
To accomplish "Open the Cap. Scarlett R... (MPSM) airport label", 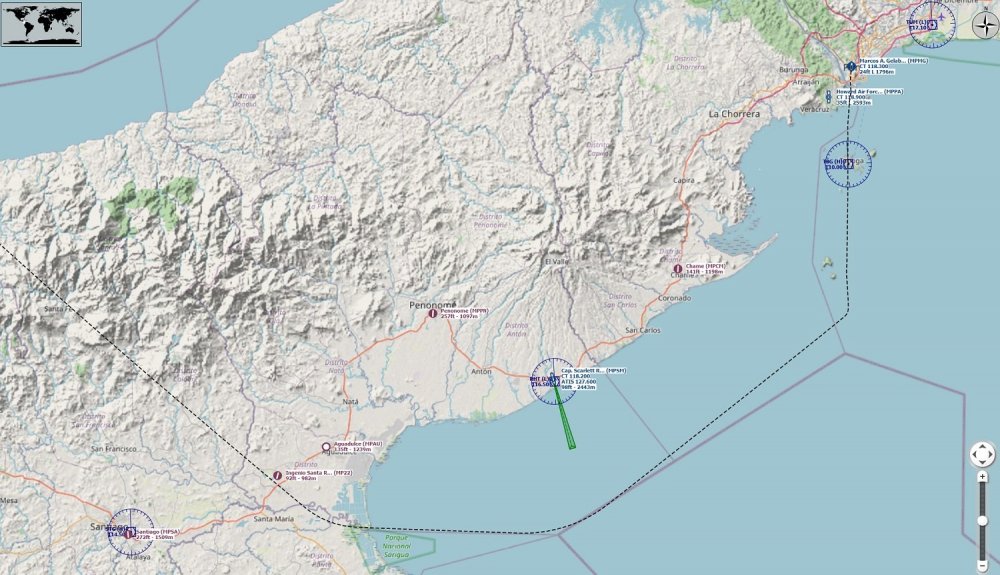I will 578,379.
